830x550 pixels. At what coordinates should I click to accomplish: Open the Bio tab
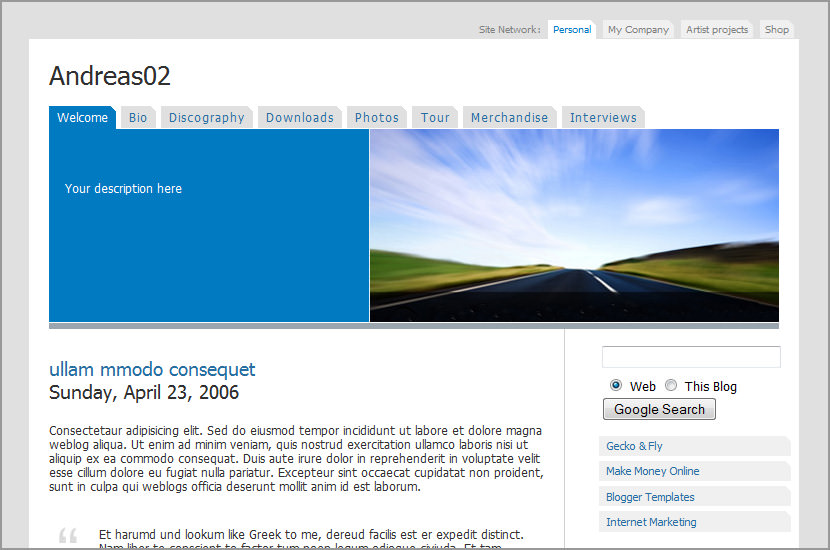point(138,118)
